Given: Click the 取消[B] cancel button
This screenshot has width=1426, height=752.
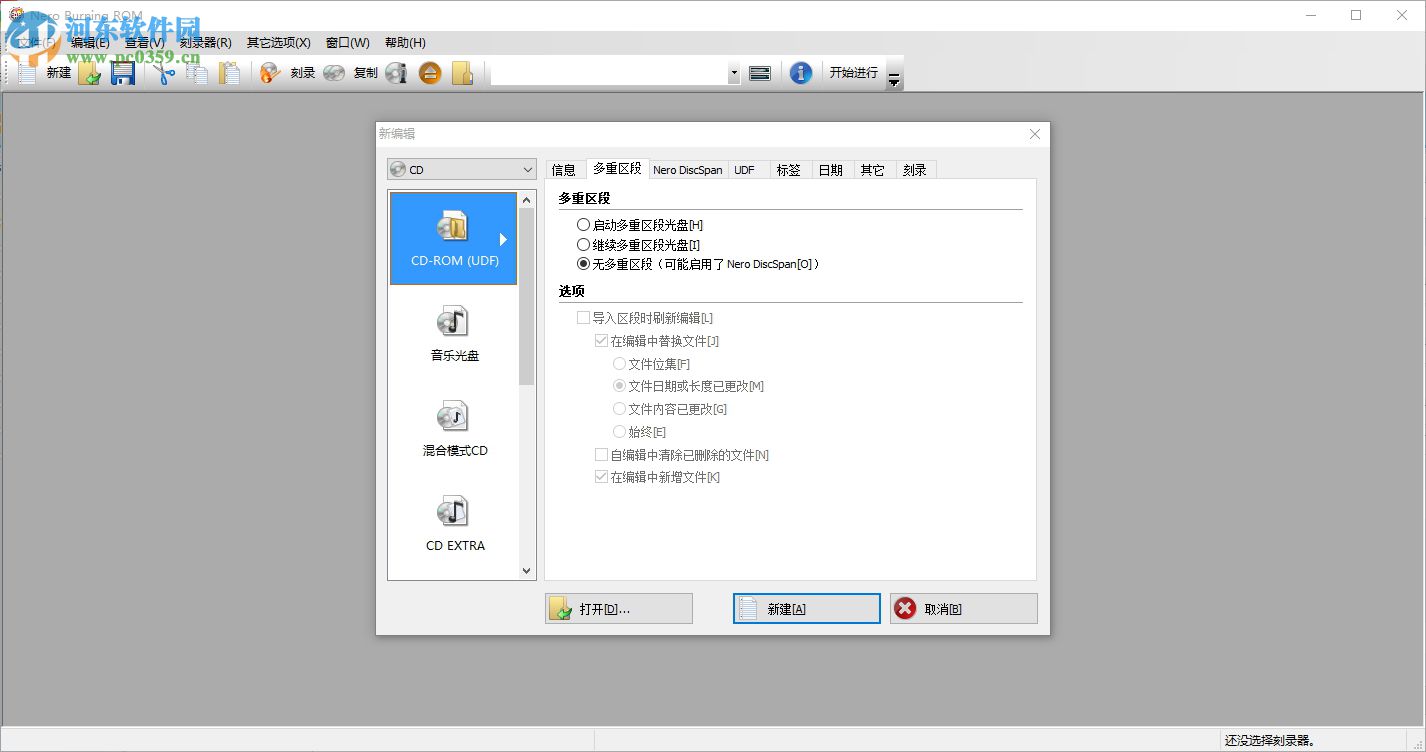Looking at the screenshot, I should click(964, 609).
